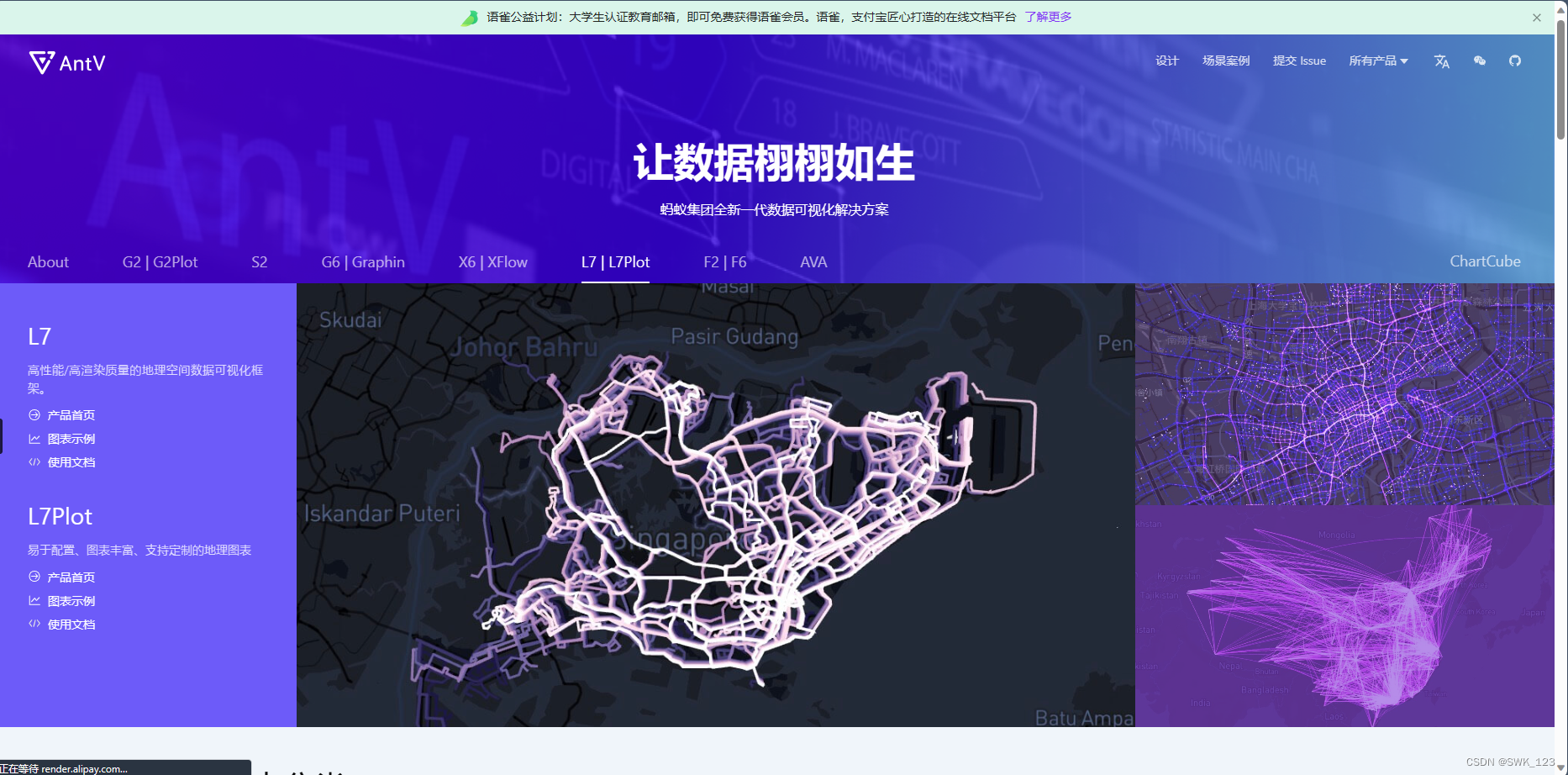Open the purple flight-lines map thumbnail

1344,616
